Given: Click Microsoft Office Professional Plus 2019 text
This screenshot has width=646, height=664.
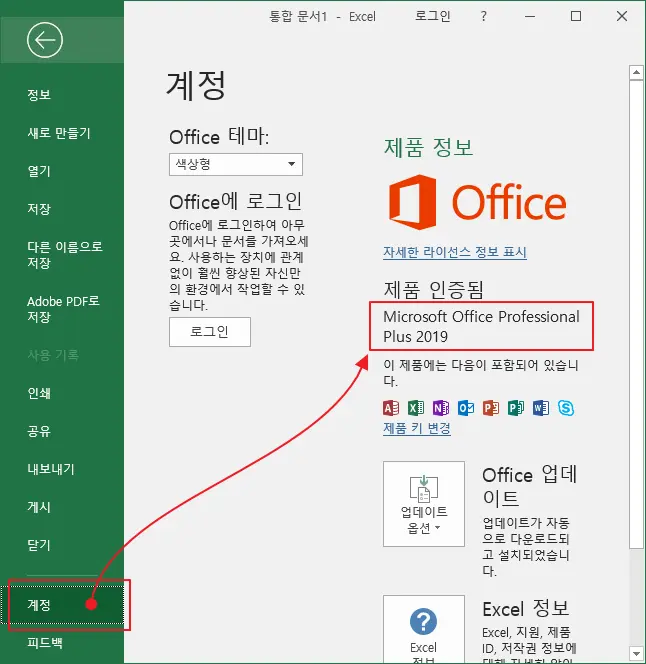Looking at the screenshot, I should (481, 326).
